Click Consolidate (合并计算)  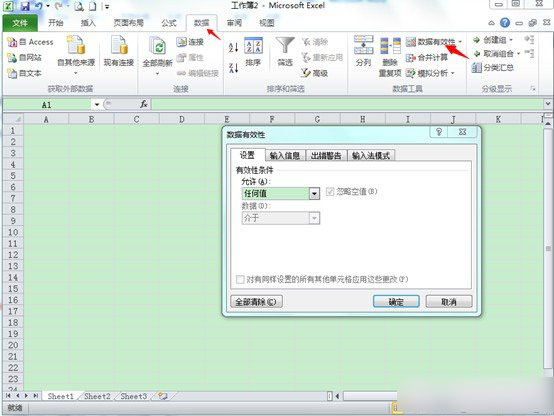tap(427, 58)
